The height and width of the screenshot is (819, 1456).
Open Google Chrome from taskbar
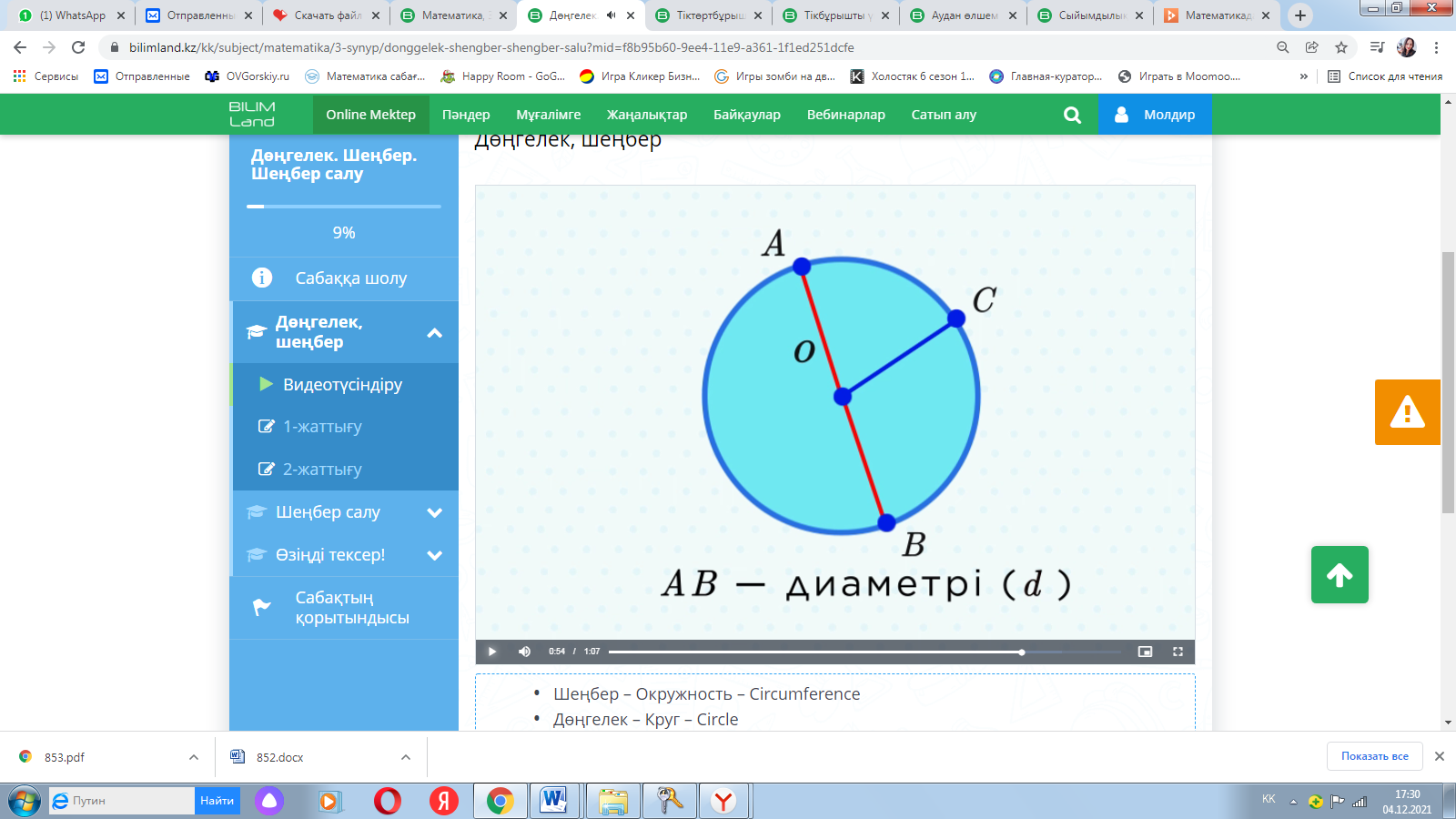pyautogui.click(x=500, y=801)
